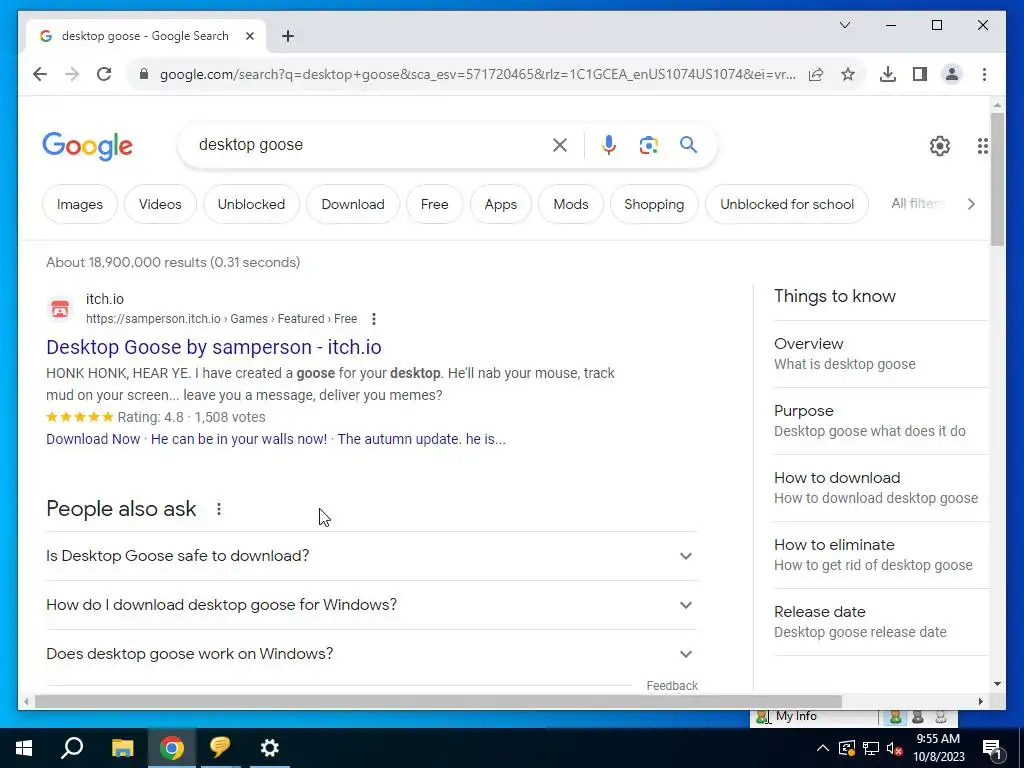This screenshot has width=1024, height=768.
Task: Reload the Google search page
Action: (104, 74)
